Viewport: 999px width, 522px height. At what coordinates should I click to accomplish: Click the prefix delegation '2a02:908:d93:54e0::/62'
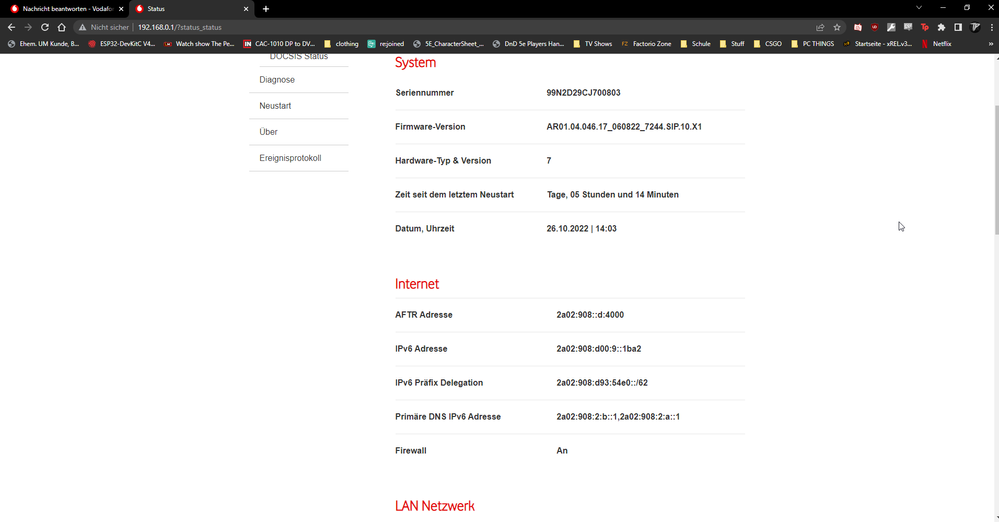pyautogui.click(x=602, y=382)
